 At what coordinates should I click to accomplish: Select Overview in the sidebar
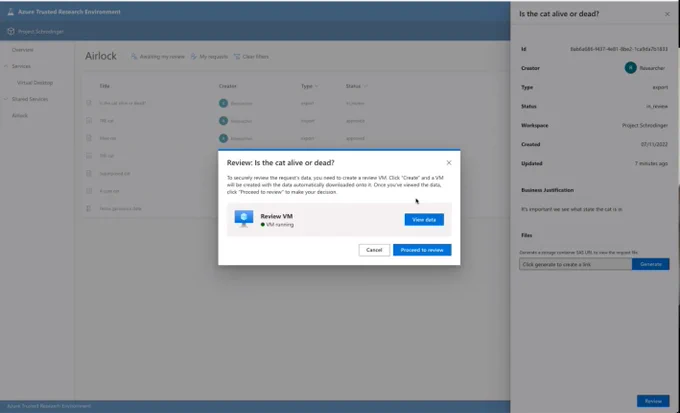pyautogui.click(x=23, y=50)
